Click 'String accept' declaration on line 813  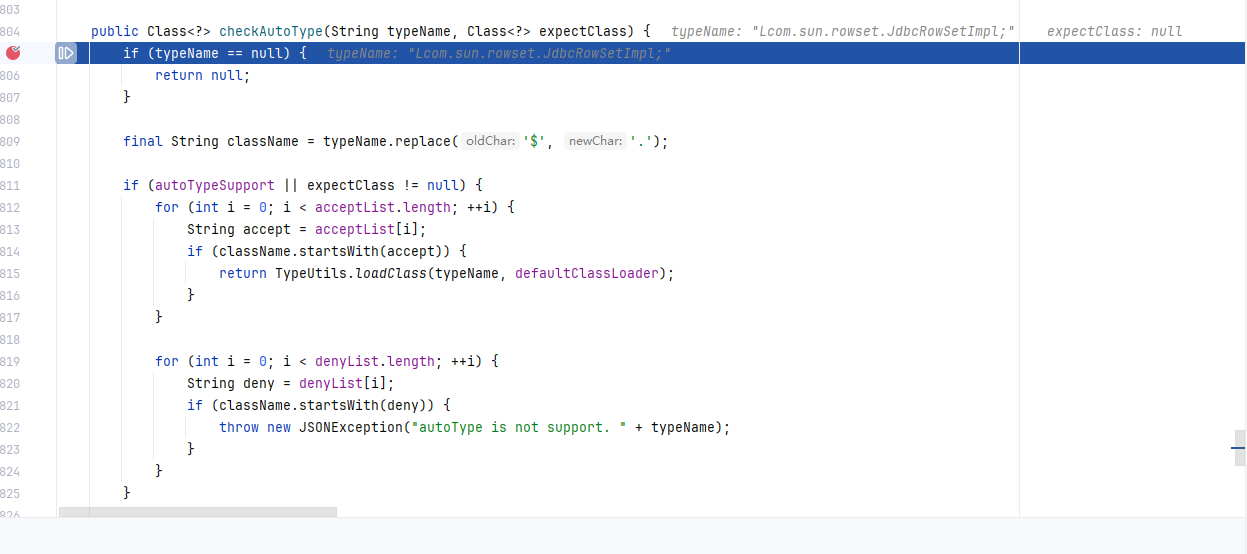[x=239, y=229]
